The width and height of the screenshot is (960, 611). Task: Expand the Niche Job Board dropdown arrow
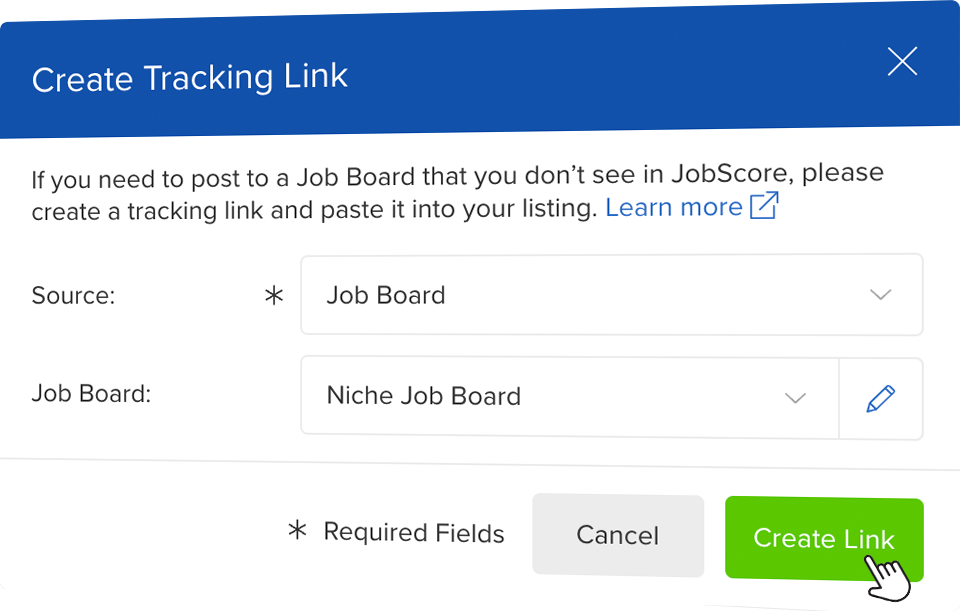795,398
